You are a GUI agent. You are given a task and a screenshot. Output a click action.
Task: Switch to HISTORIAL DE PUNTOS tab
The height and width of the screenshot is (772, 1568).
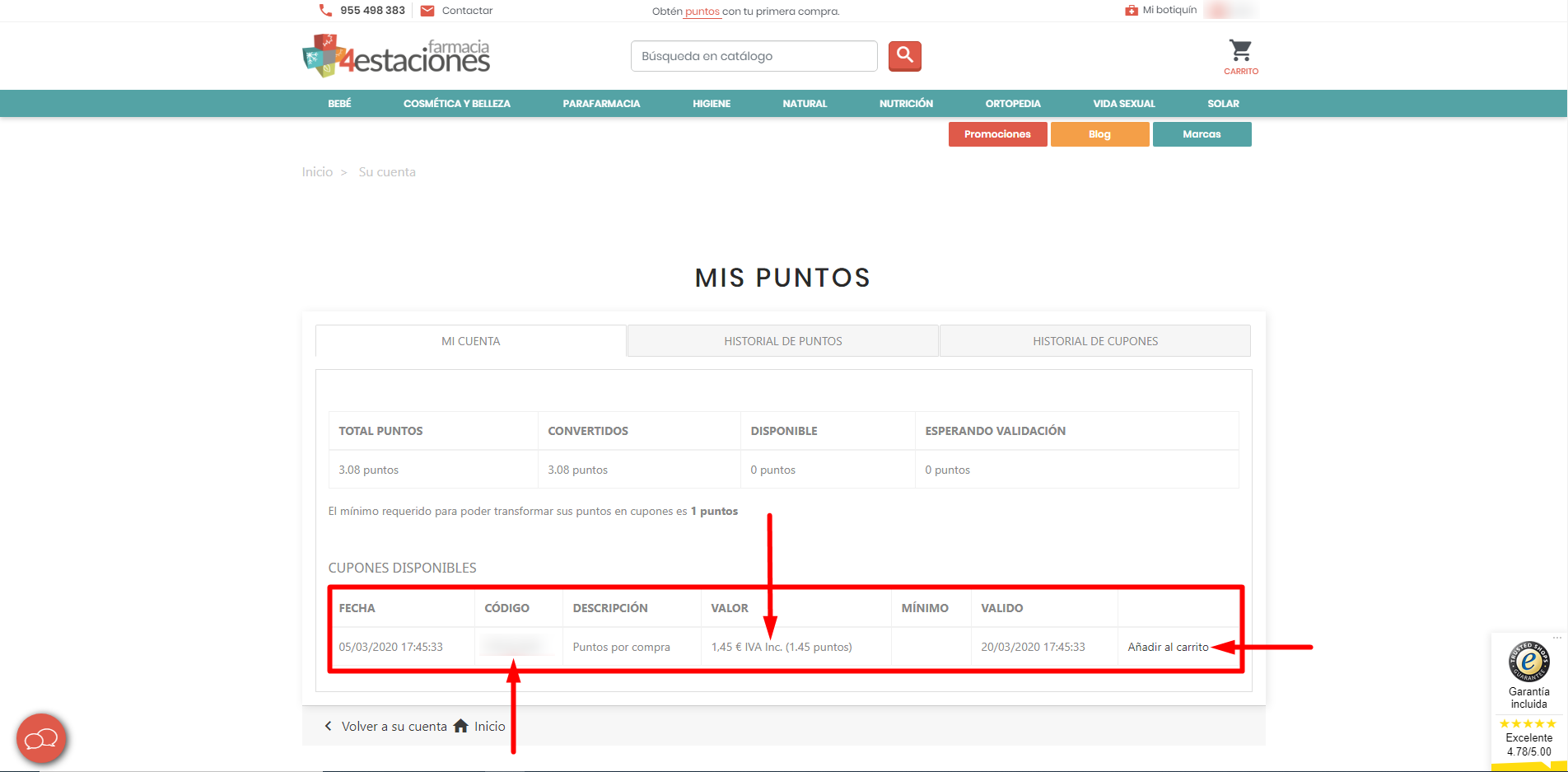(x=783, y=341)
